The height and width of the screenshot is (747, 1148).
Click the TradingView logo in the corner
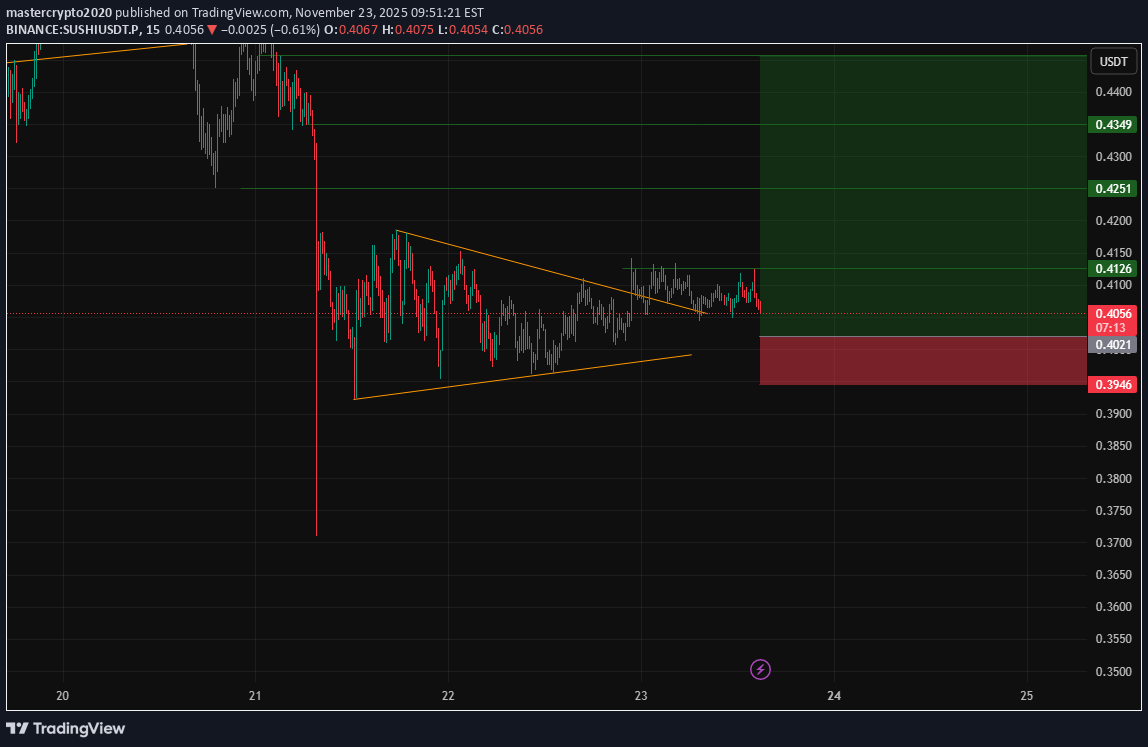pyautogui.click(x=66, y=728)
